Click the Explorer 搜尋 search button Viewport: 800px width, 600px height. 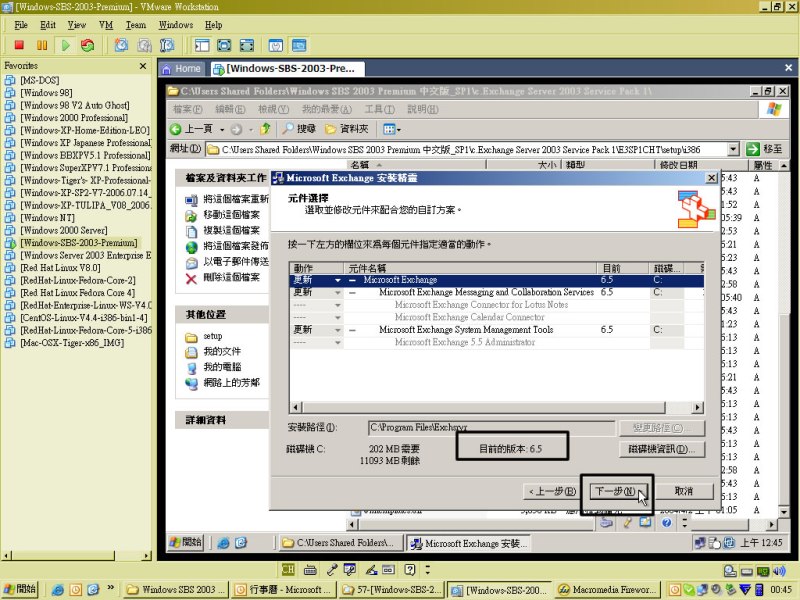pos(300,129)
